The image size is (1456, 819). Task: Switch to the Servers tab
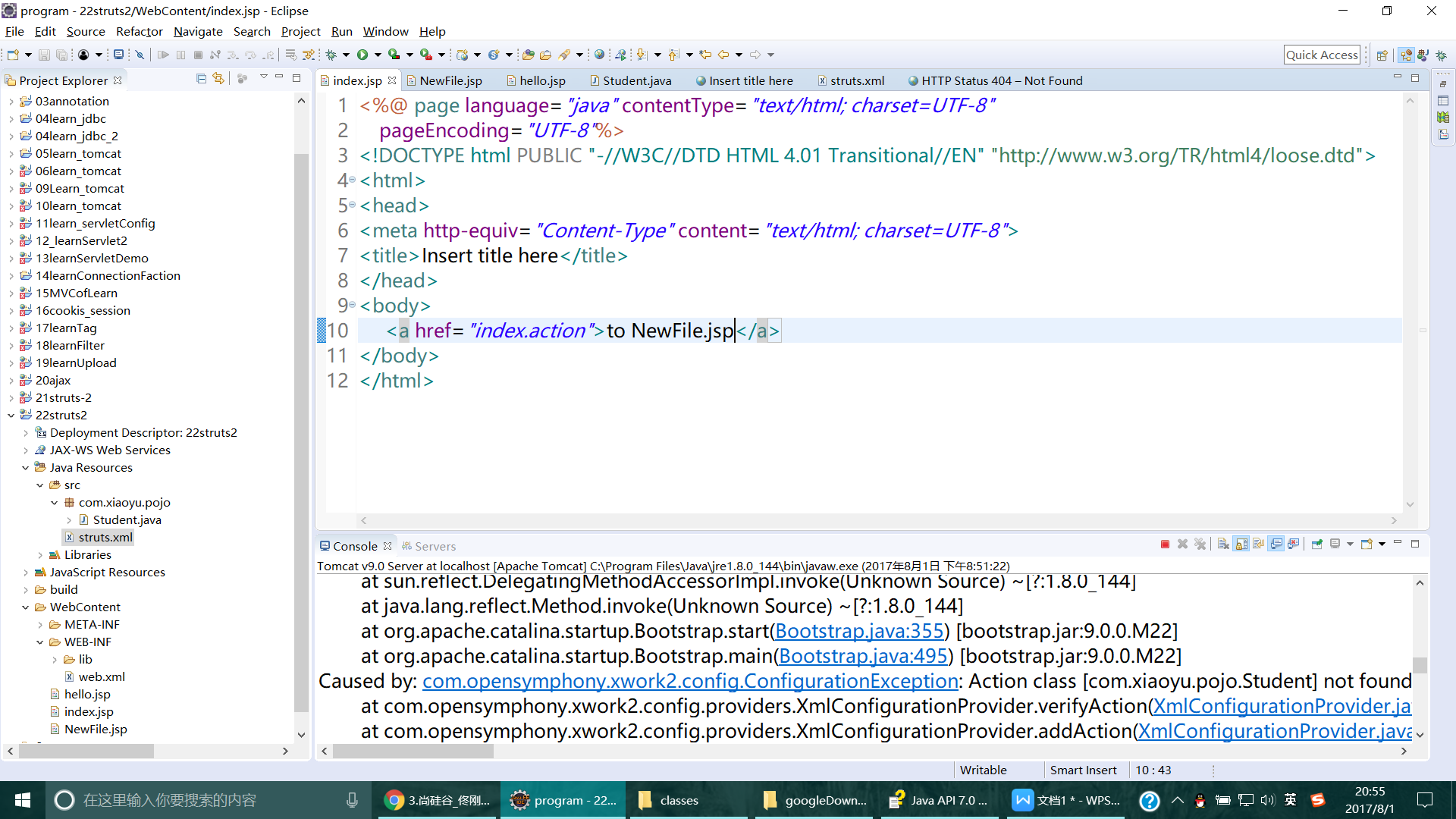click(429, 546)
